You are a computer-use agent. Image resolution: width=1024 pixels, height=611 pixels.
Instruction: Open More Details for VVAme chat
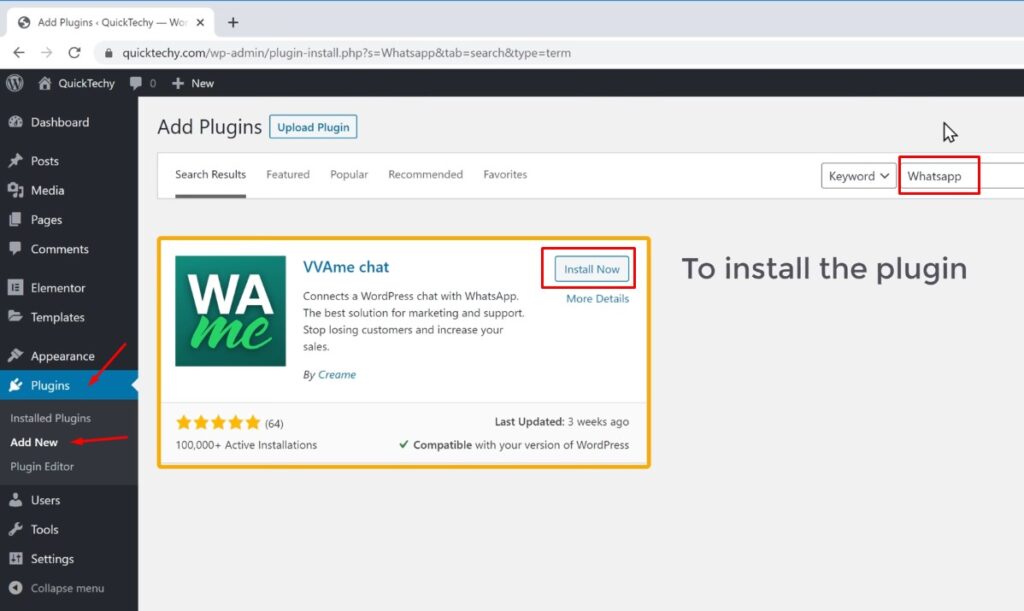click(x=597, y=298)
